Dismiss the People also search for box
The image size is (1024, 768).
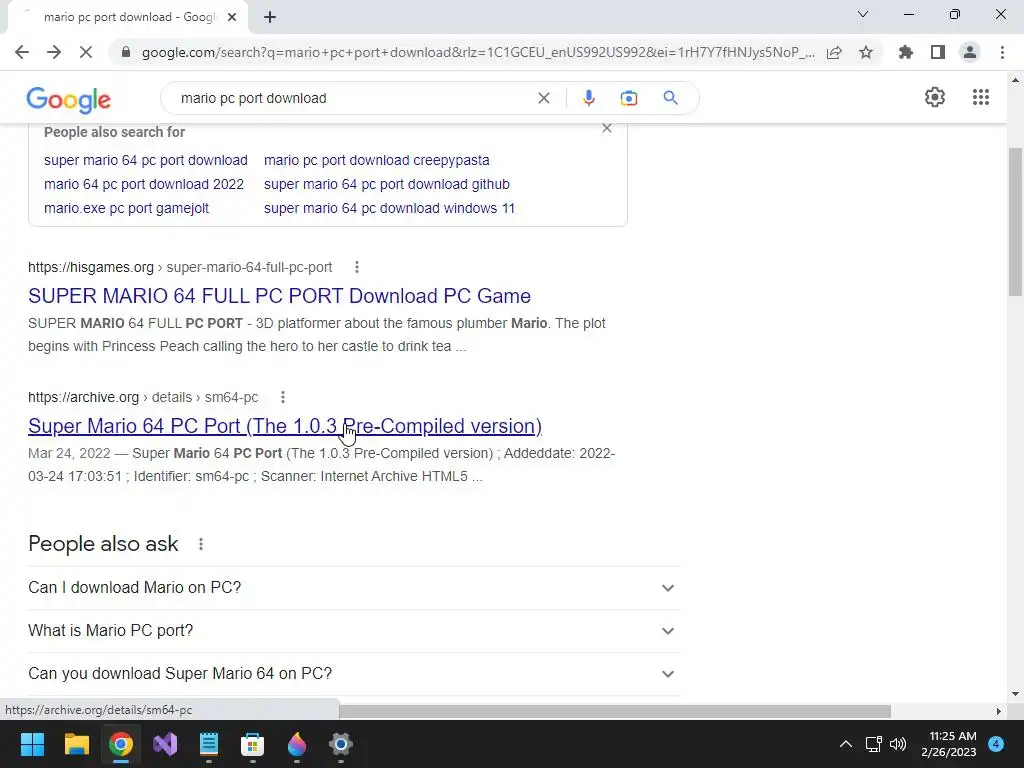pos(607,128)
